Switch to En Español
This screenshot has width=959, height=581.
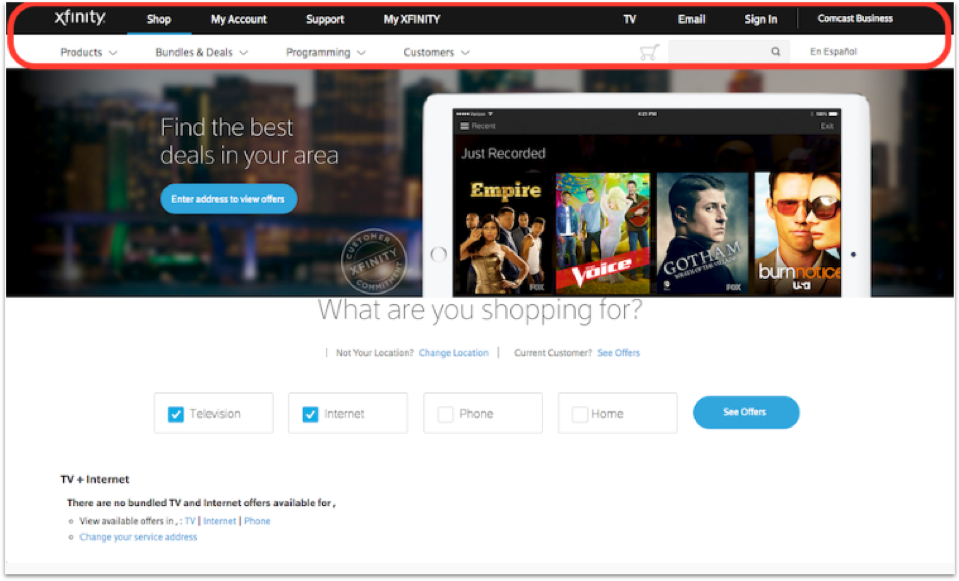click(x=834, y=51)
